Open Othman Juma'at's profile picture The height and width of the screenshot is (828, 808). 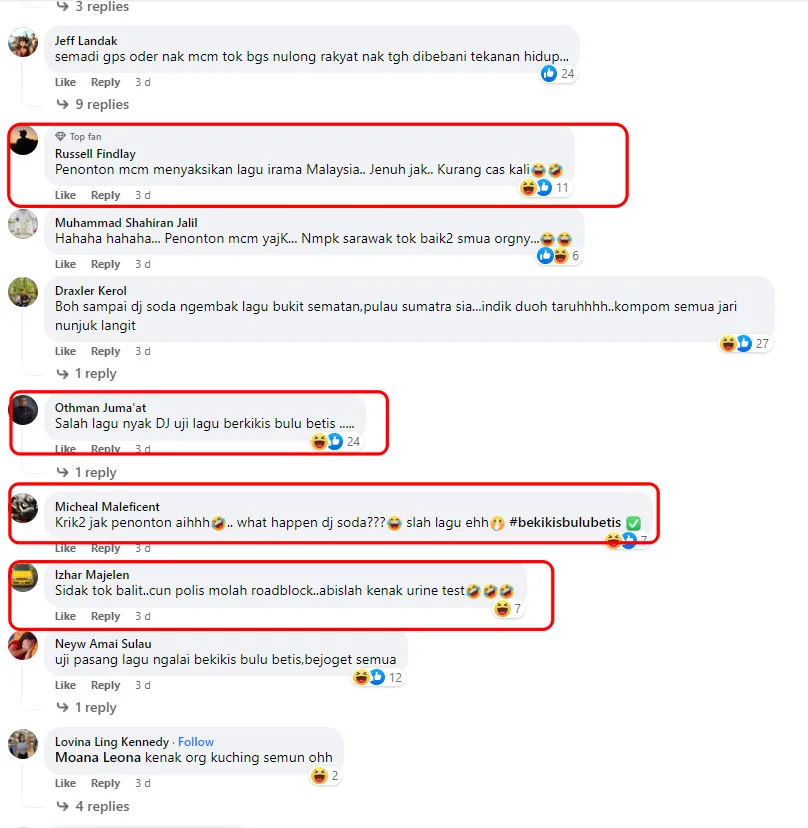pyautogui.click(x=23, y=410)
